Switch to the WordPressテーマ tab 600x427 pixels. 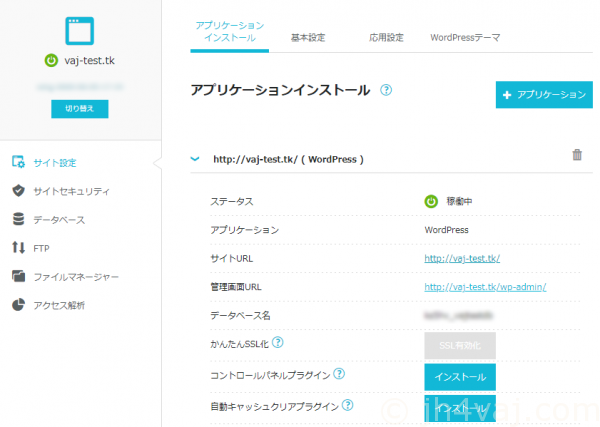[x=464, y=37]
